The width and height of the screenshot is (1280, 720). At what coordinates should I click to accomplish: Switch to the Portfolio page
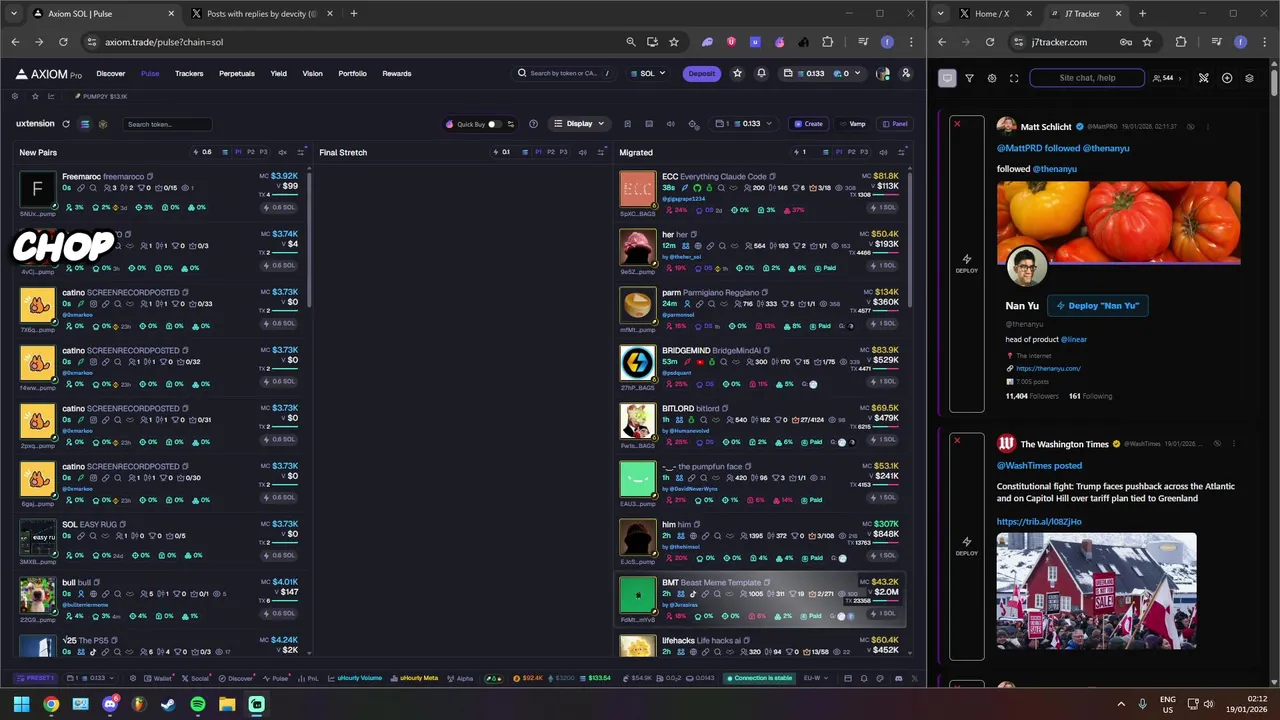pyautogui.click(x=352, y=73)
